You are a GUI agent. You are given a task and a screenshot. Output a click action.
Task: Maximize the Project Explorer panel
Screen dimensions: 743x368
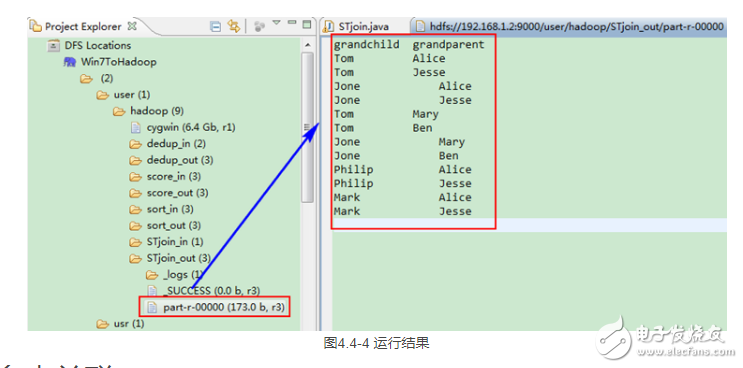click(307, 24)
